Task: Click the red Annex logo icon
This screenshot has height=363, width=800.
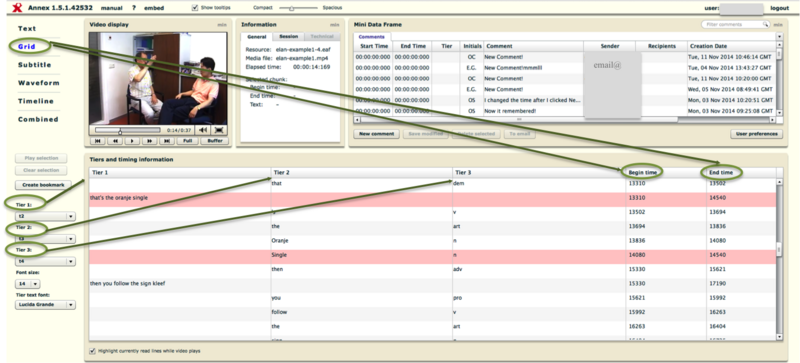Action: click(17, 8)
